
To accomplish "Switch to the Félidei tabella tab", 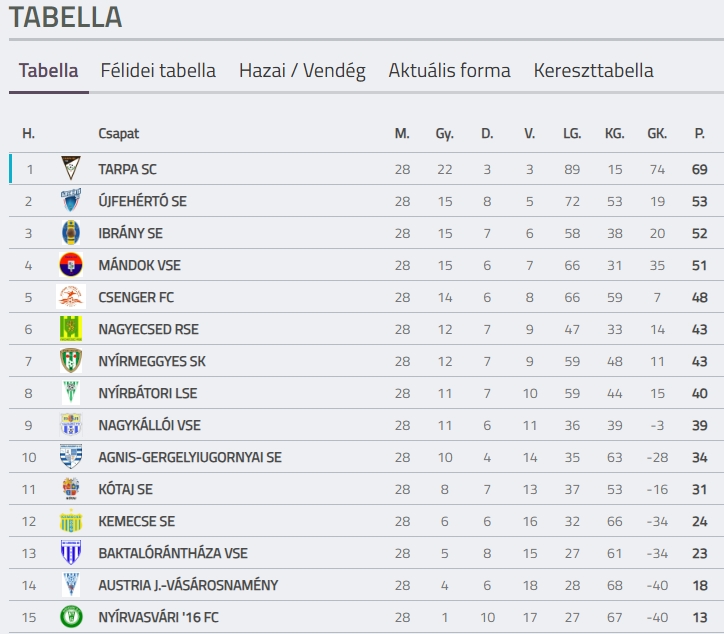I will (x=158, y=71).
